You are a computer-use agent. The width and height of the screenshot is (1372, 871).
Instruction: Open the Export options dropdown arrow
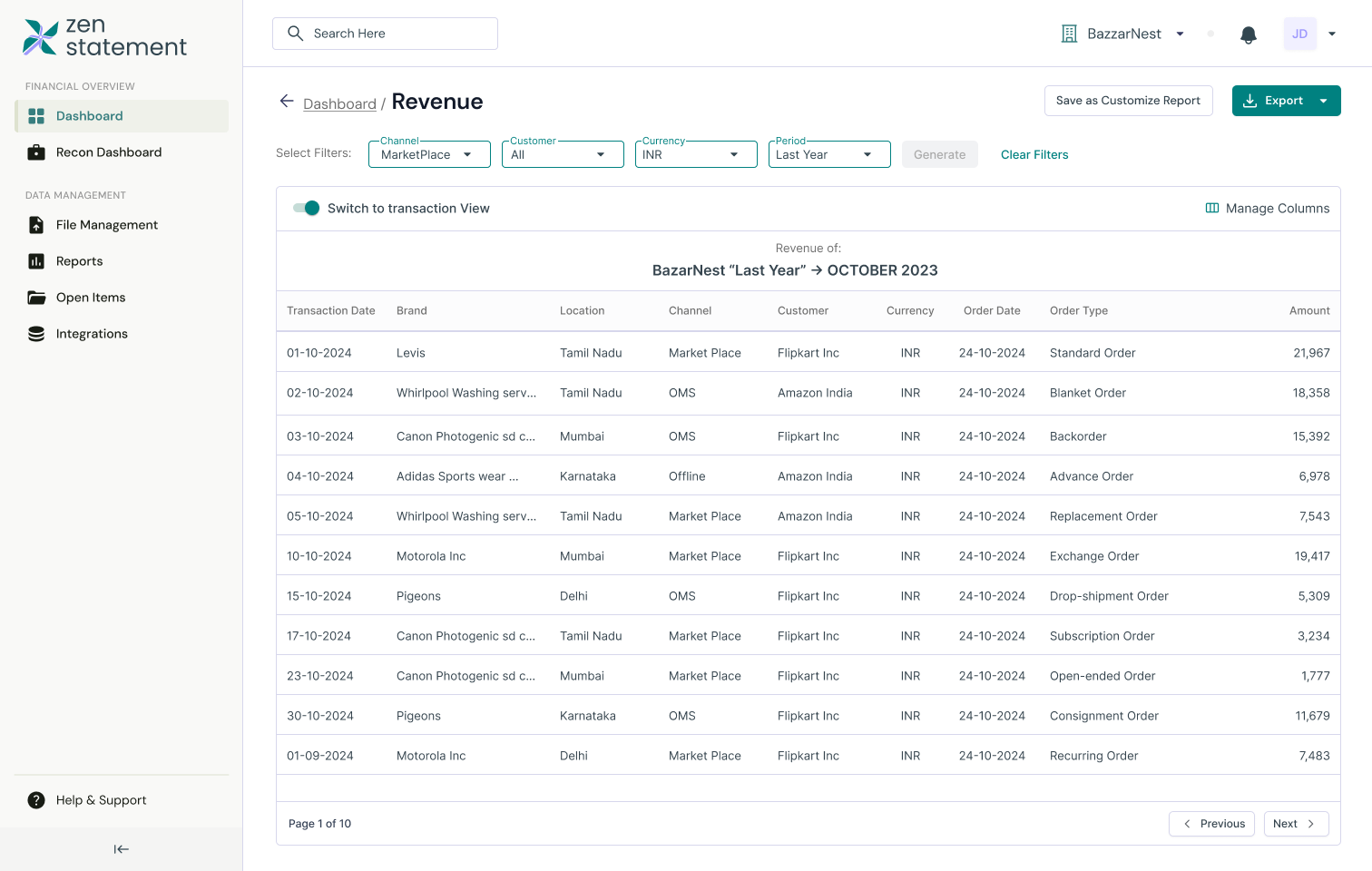click(1324, 101)
